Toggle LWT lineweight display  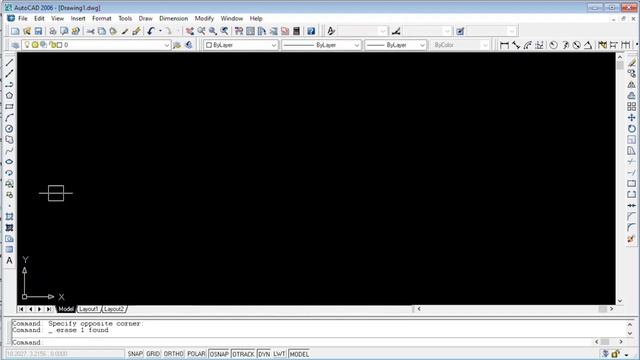pos(279,354)
